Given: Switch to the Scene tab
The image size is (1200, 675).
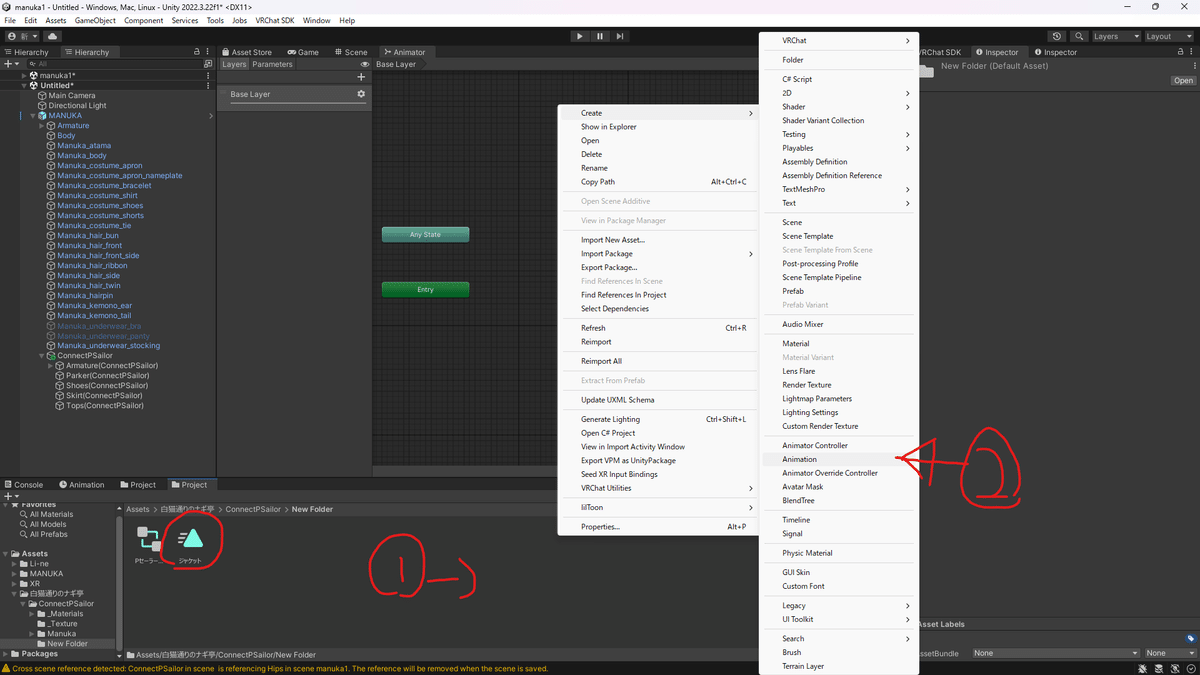Looking at the screenshot, I should tap(351, 52).
